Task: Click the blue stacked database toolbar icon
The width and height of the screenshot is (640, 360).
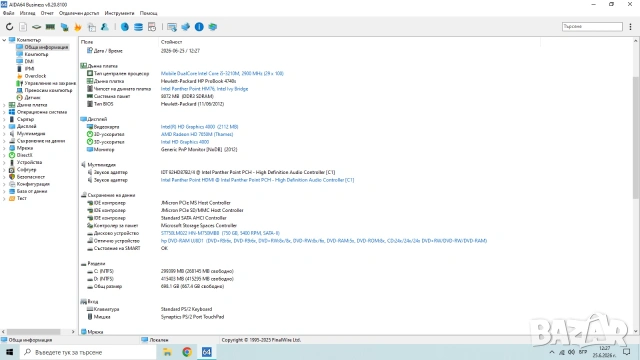Action: [x=138, y=27]
